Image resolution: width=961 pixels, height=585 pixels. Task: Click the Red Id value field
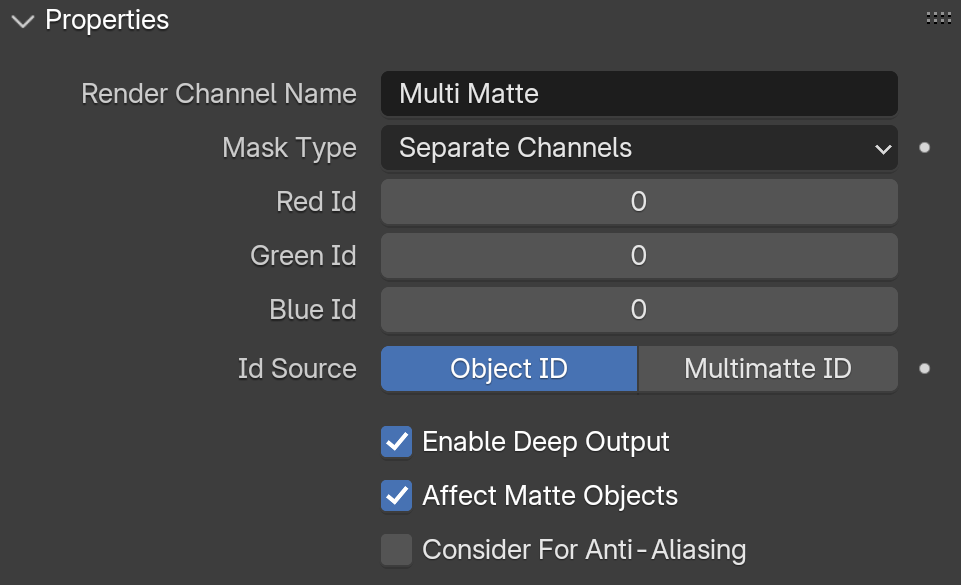tap(639, 202)
